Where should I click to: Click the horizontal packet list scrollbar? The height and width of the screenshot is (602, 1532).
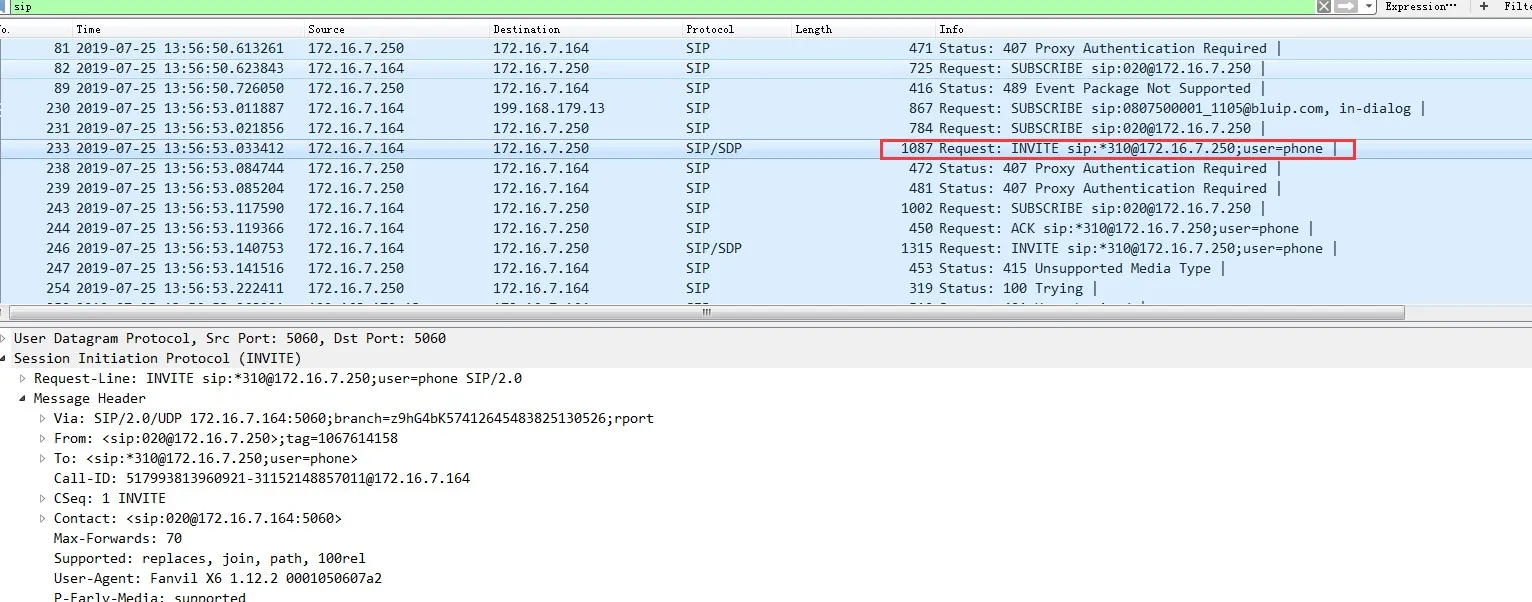tap(705, 312)
